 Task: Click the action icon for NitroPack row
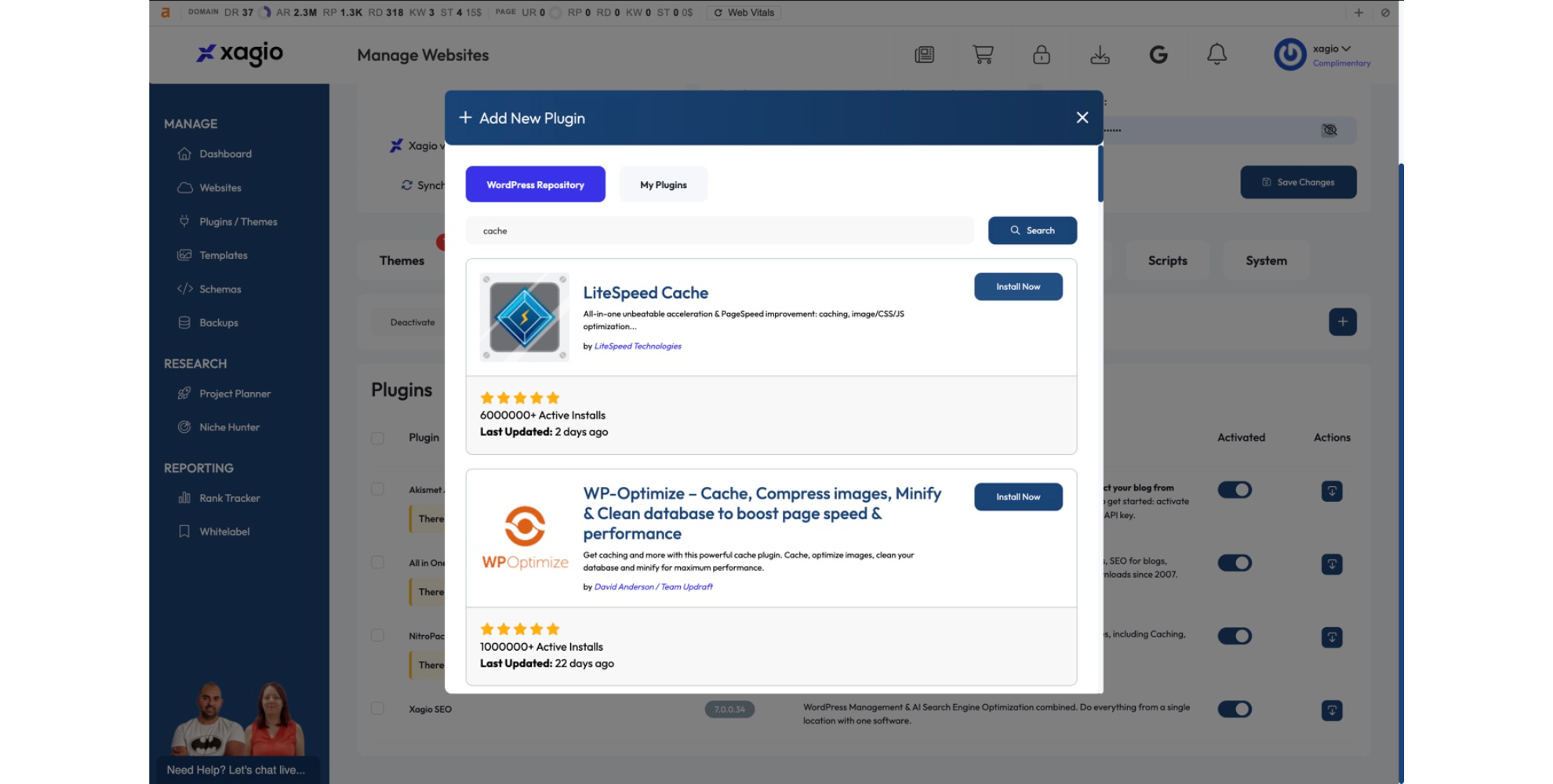coord(1331,637)
